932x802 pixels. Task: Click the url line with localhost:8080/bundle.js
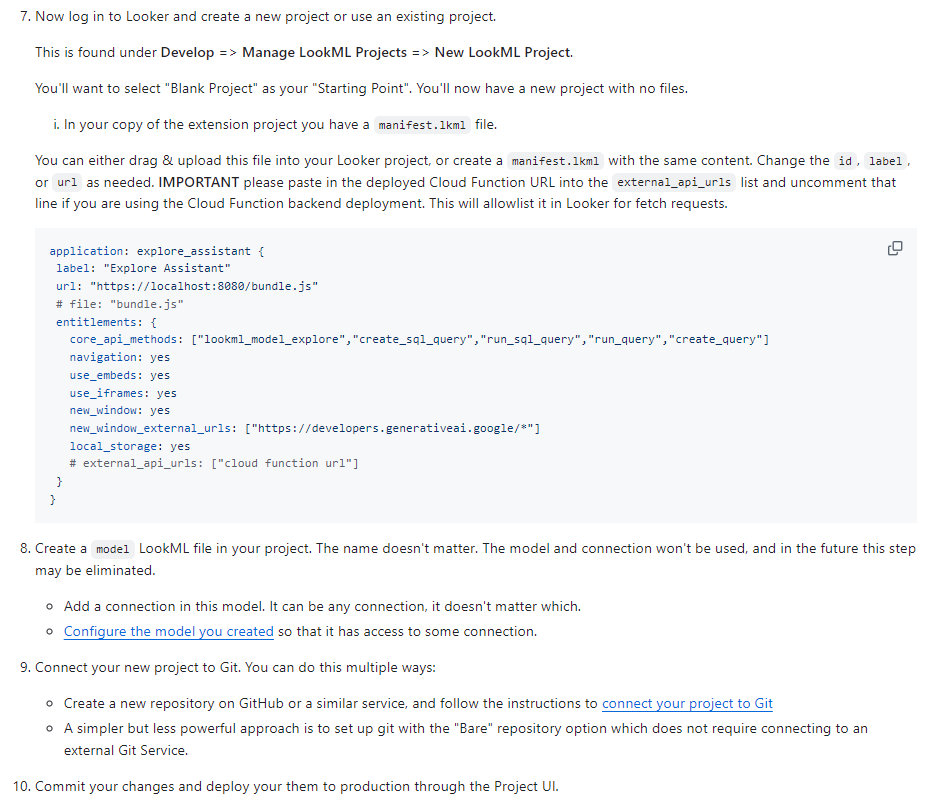coord(187,286)
